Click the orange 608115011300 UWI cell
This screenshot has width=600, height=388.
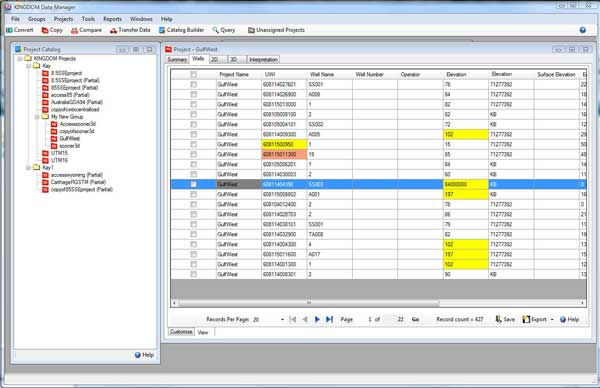click(x=284, y=154)
